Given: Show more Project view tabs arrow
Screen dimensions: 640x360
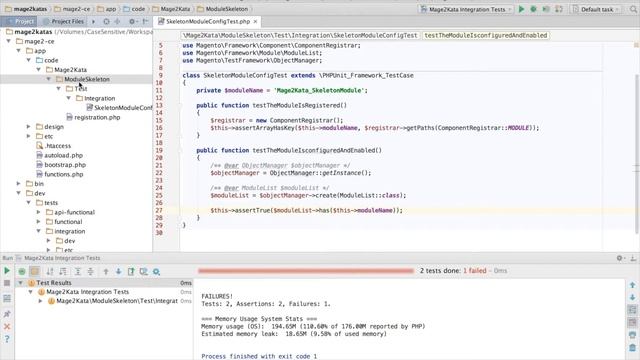Looking at the screenshot, I should tap(93, 21).
